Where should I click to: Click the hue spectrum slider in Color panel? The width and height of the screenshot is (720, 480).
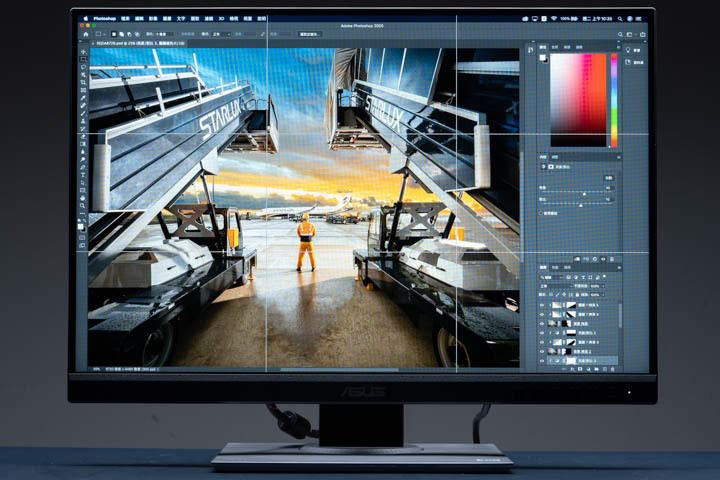click(614, 100)
